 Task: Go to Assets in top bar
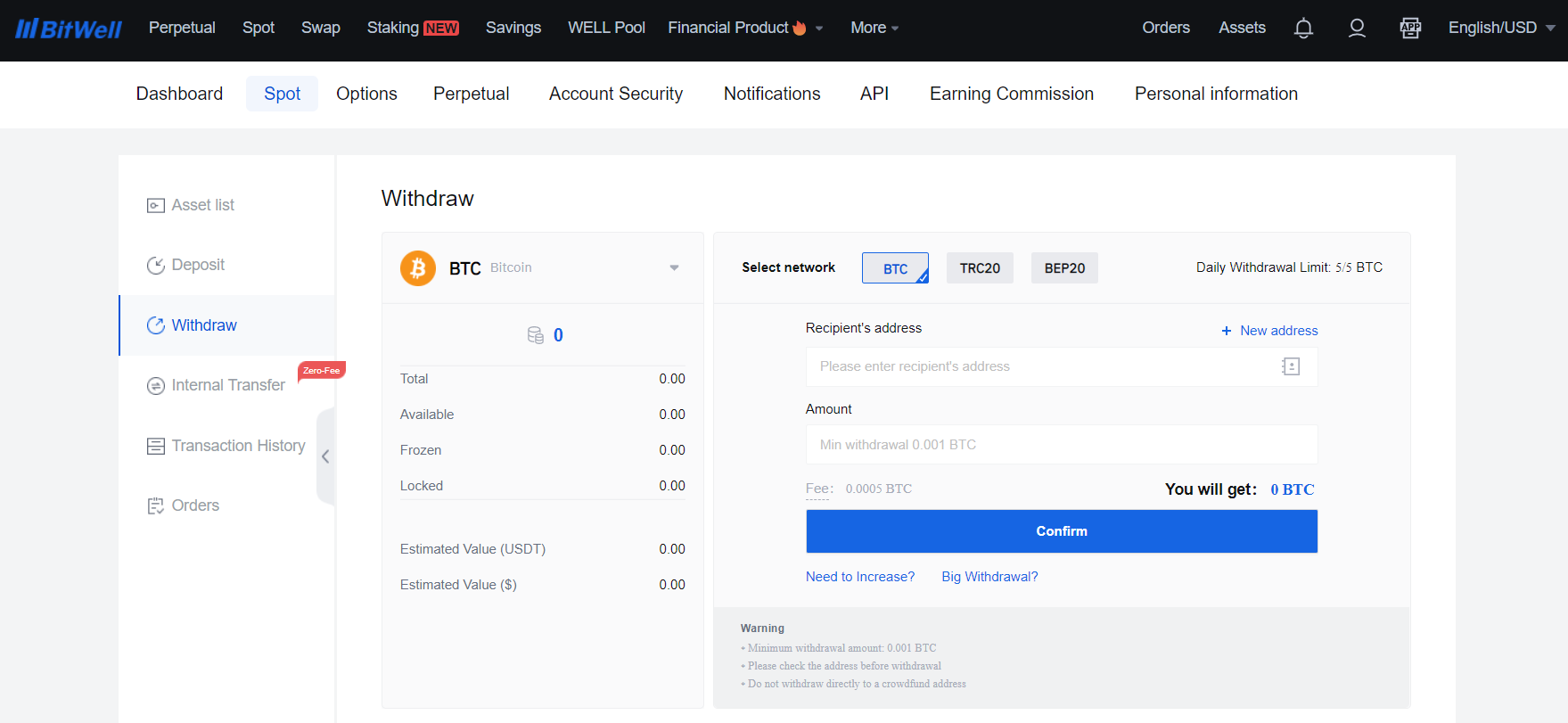click(x=1242, y=28)
